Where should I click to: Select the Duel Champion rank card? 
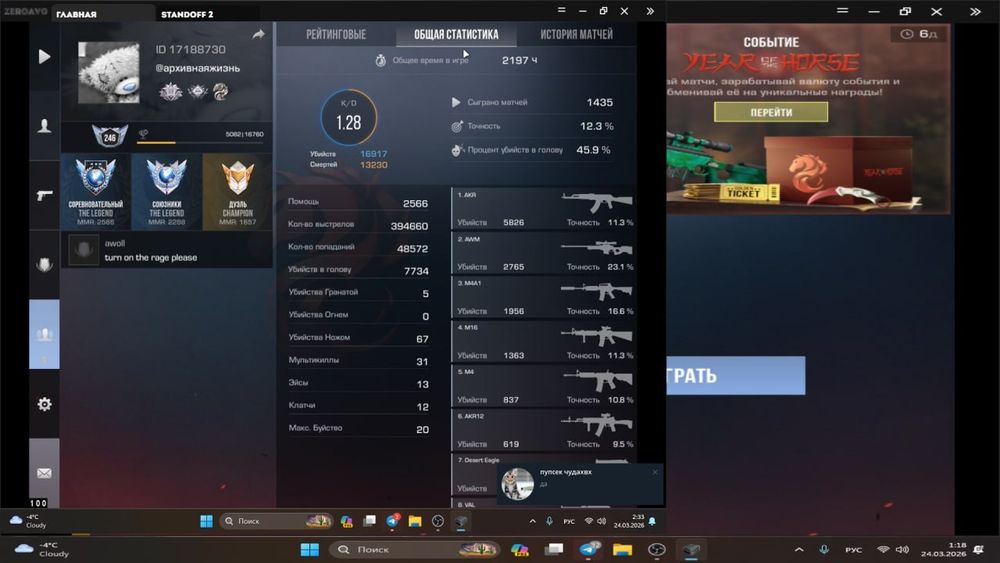[237, 191]
